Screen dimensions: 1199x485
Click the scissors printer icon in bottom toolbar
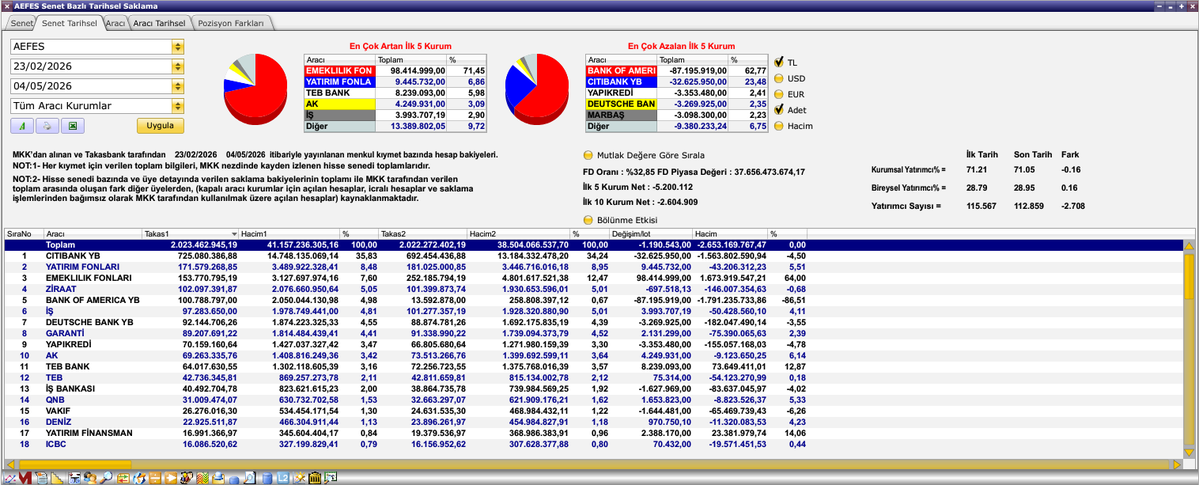(x=74, y=478)
